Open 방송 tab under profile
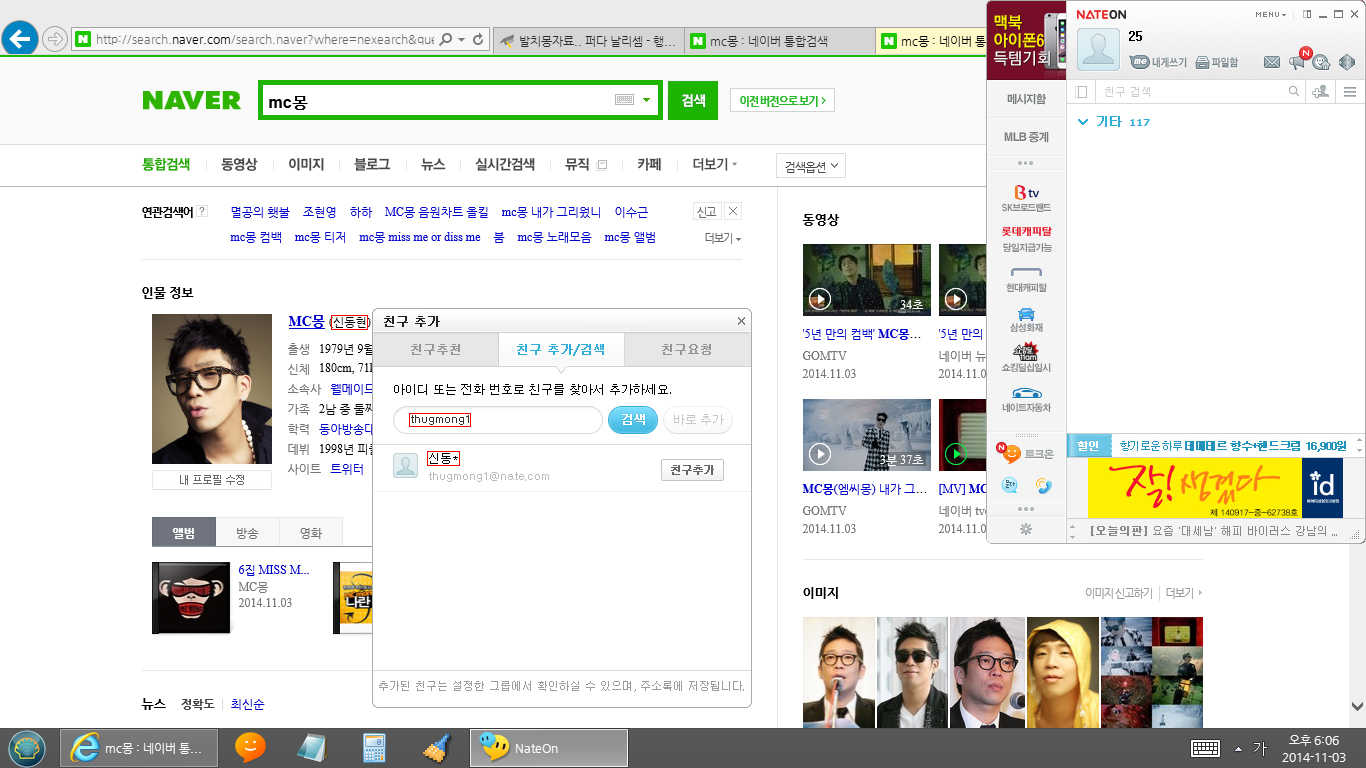 (x=247, y=532)
